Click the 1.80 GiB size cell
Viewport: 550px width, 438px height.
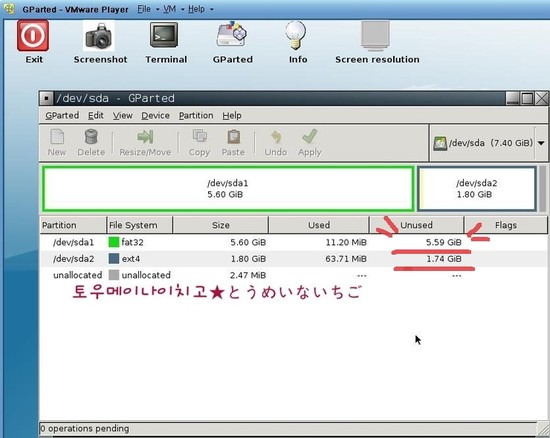pyautogui.click(x=248, y=259)
